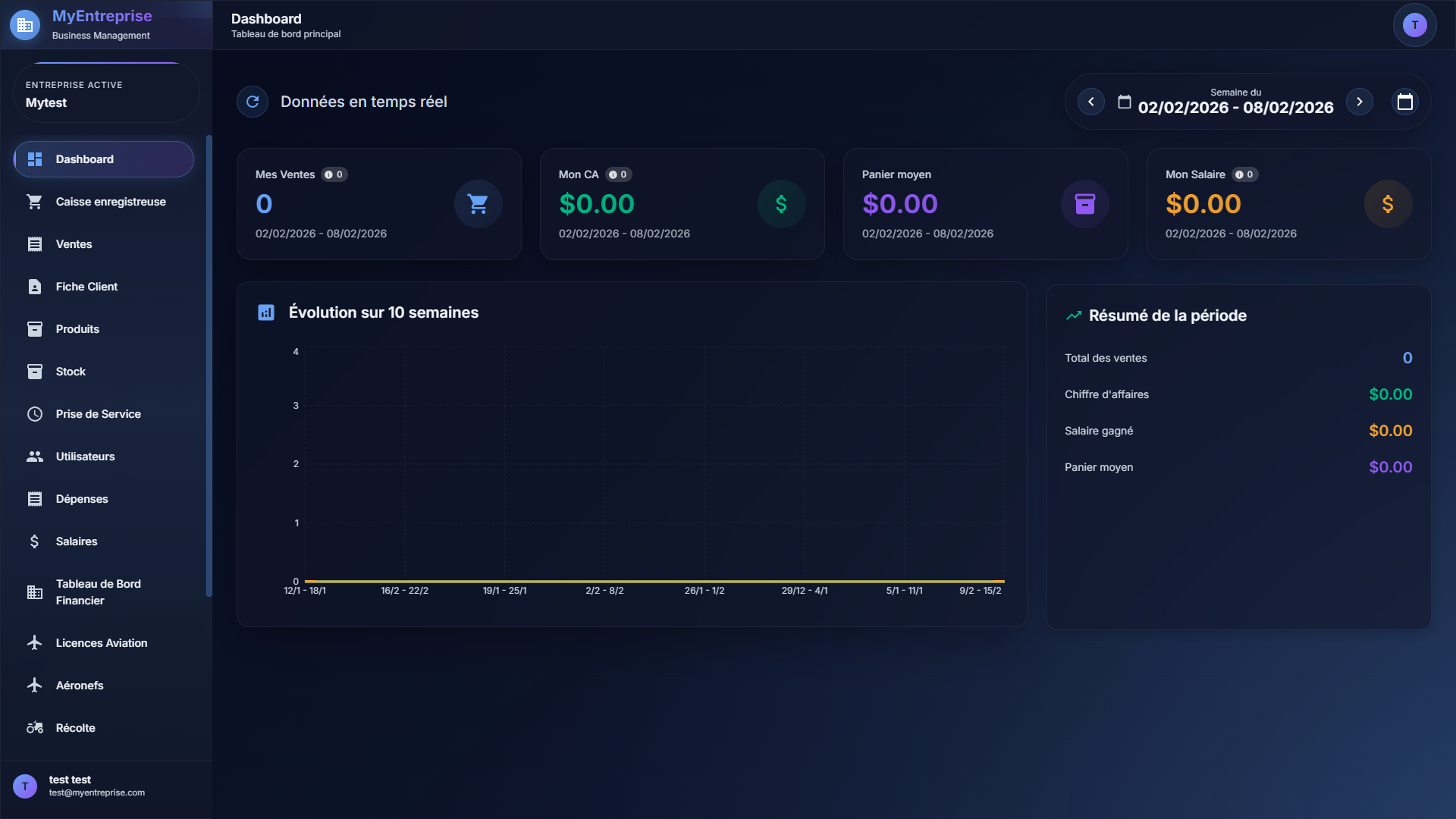Click the sidebar vertical scrollbar

click(209, 366)
